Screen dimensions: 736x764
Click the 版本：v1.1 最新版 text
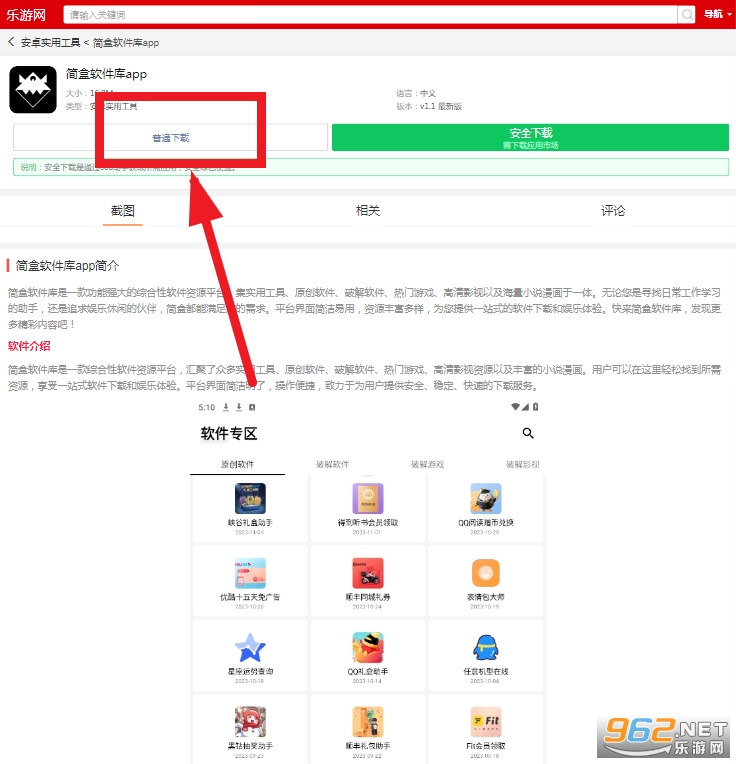point(429,106)
